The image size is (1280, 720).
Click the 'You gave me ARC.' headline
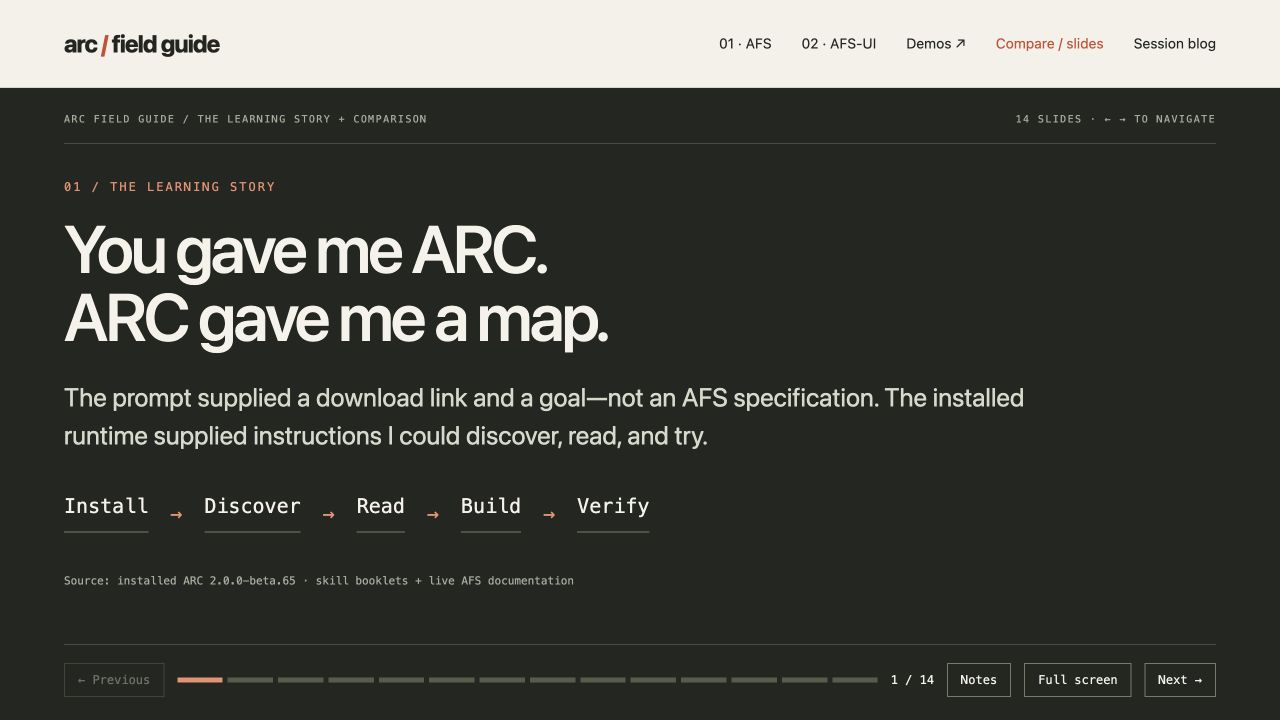tap(306, 250)
